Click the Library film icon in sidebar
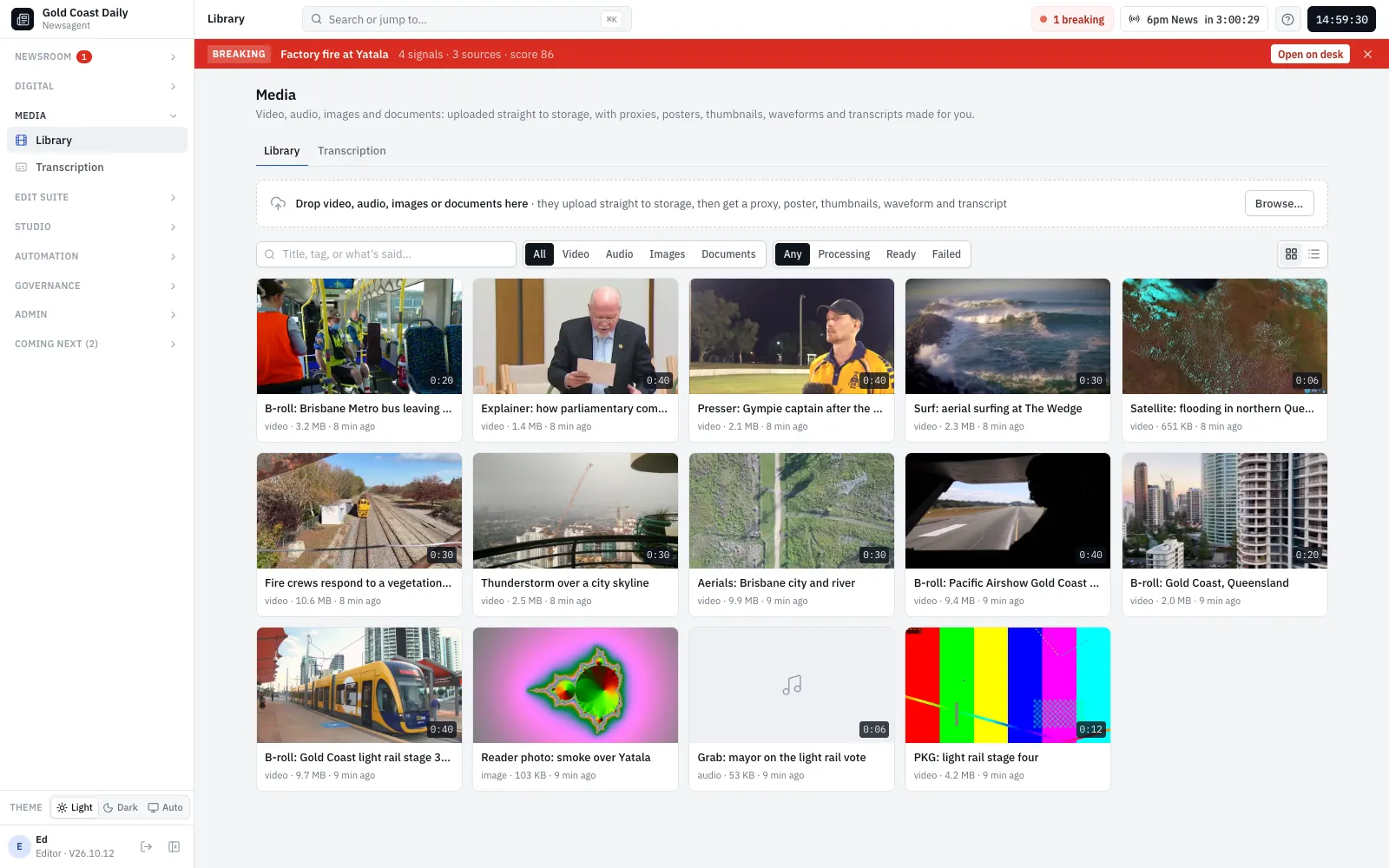This screenshot has height=868, width=1389. tap(22, 141)
